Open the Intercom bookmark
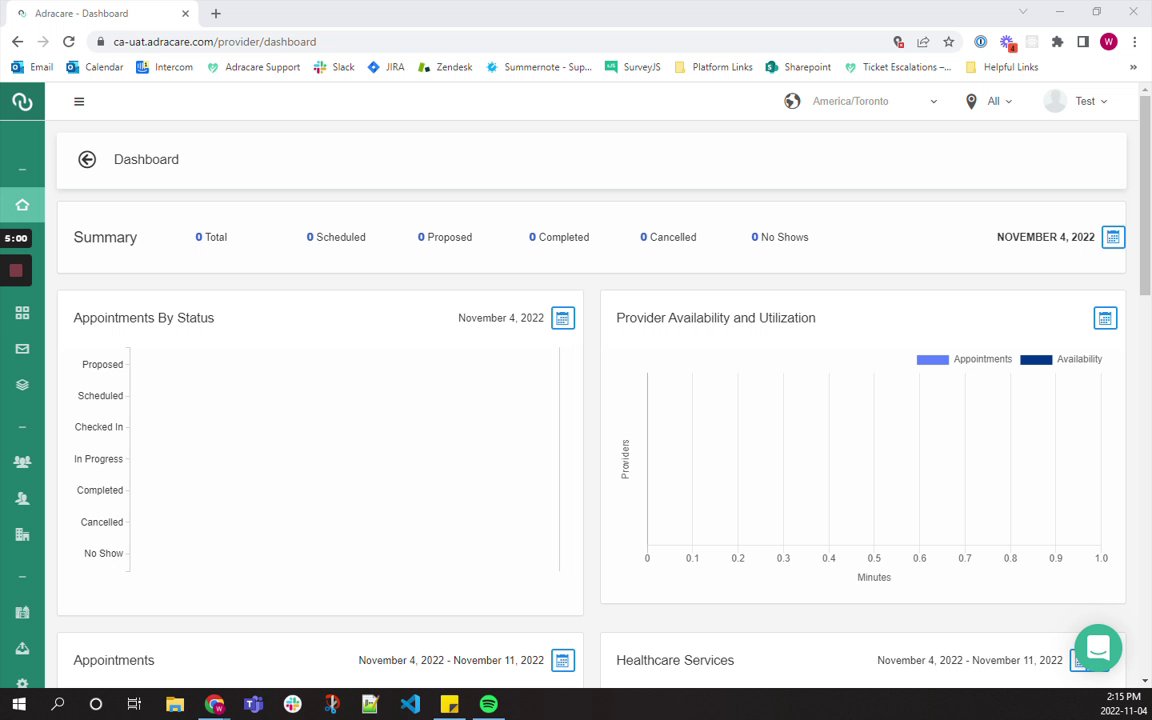The height and width of the screenshot is (720, 1152). pyautogui.click(x=165, y=67)
